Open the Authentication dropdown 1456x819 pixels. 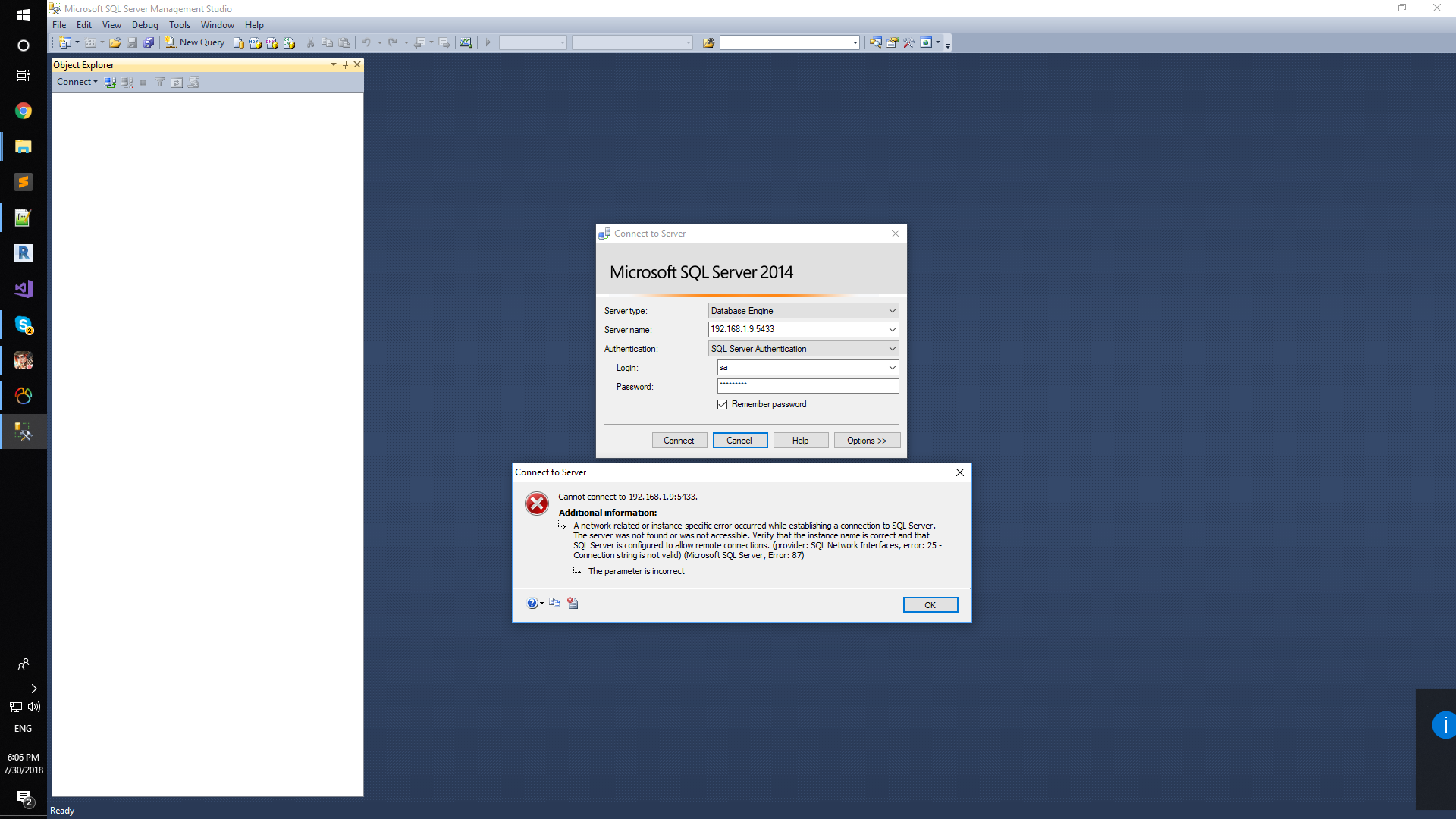coord(892,349)
